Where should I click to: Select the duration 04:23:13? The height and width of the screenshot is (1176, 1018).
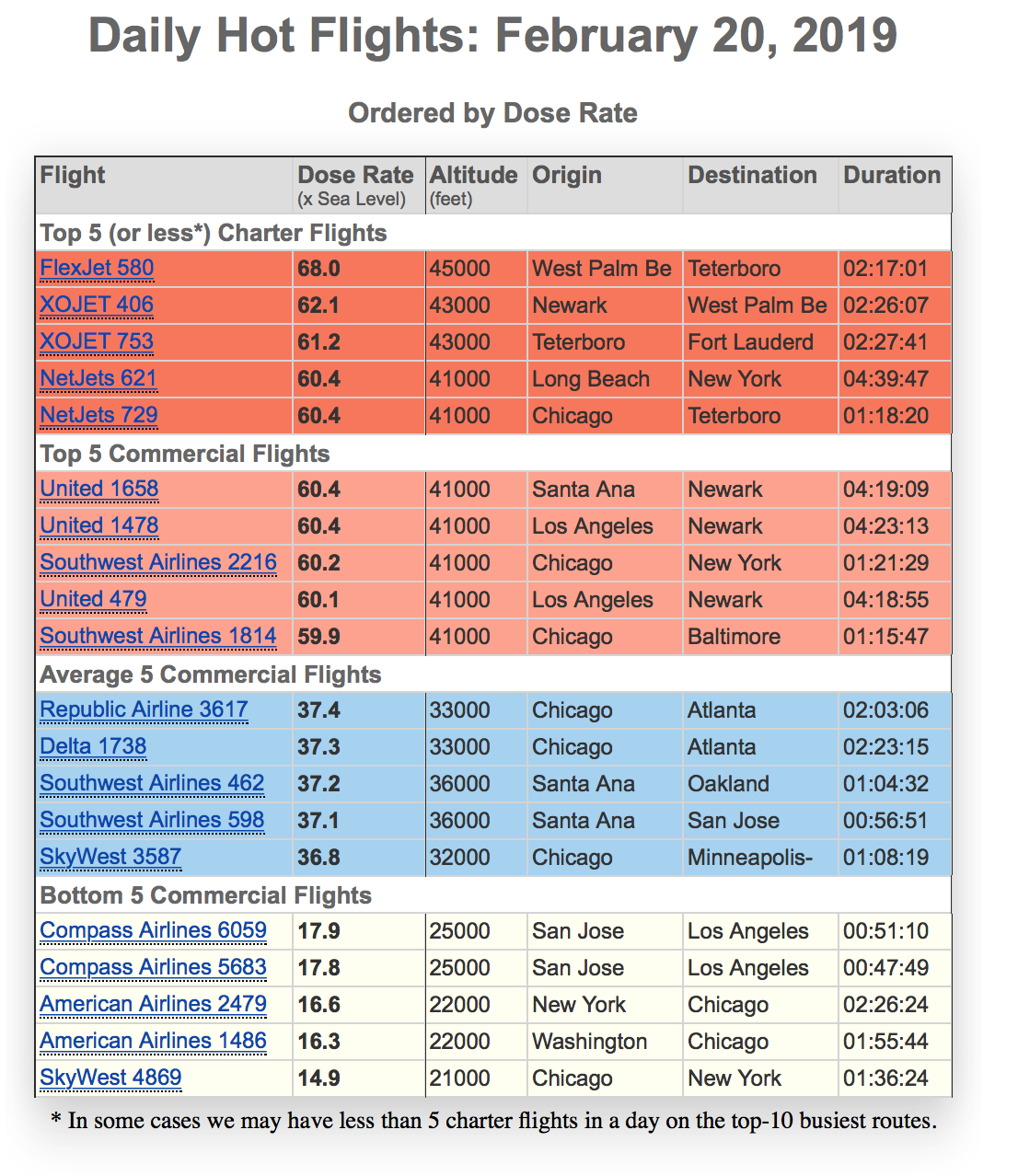pyautogui.click(x=885, y=526)
